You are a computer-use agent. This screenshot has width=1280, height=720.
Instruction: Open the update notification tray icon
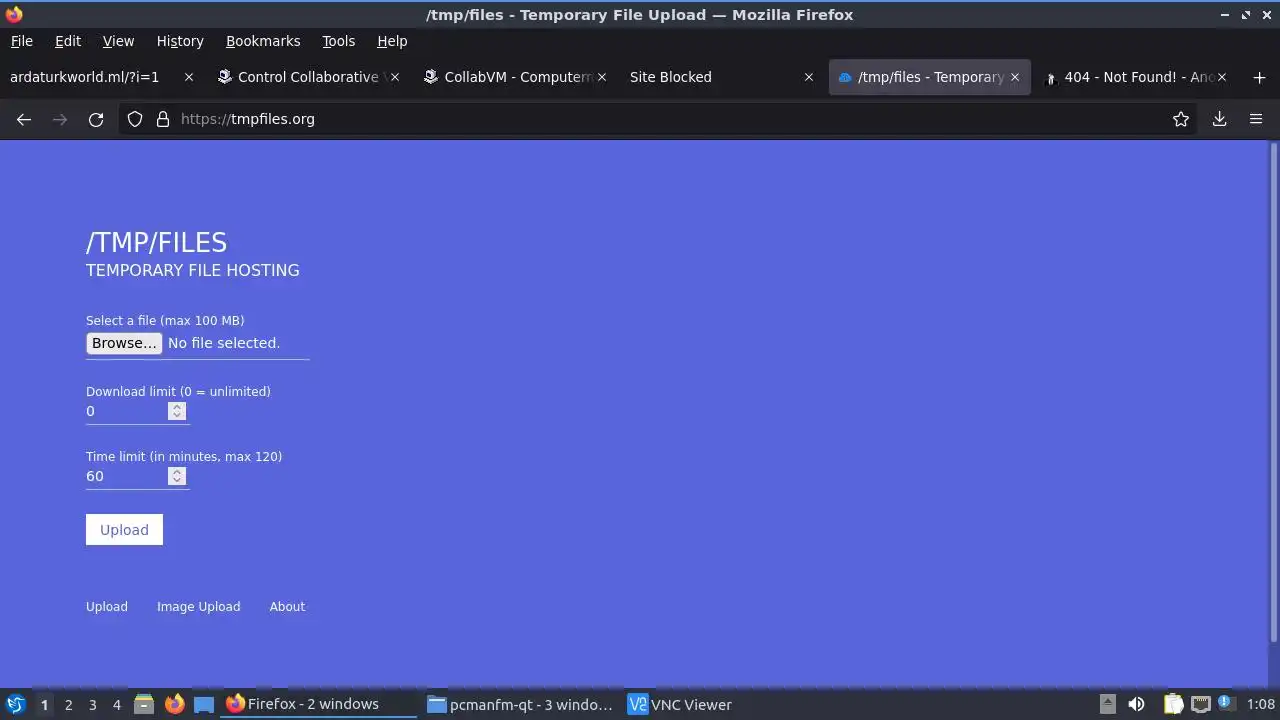1226,705
